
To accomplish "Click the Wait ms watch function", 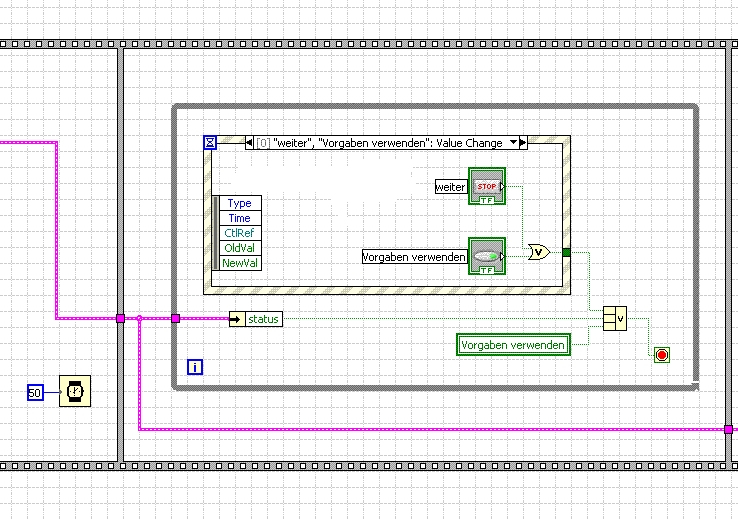I will (75, 391).
